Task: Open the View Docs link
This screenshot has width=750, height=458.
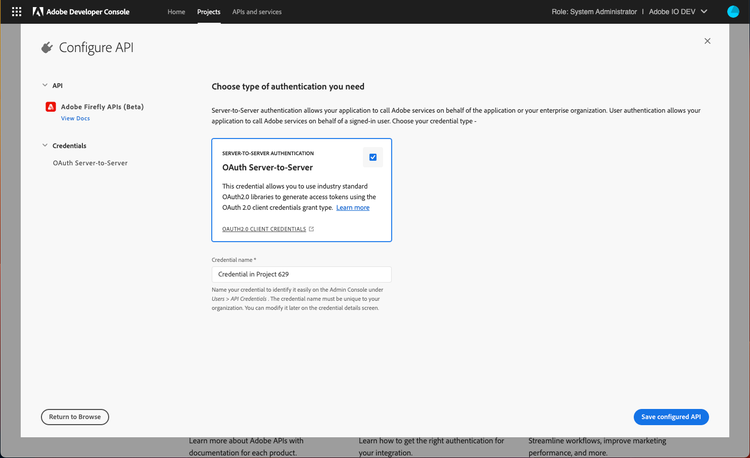Action: tap(75, 118)
